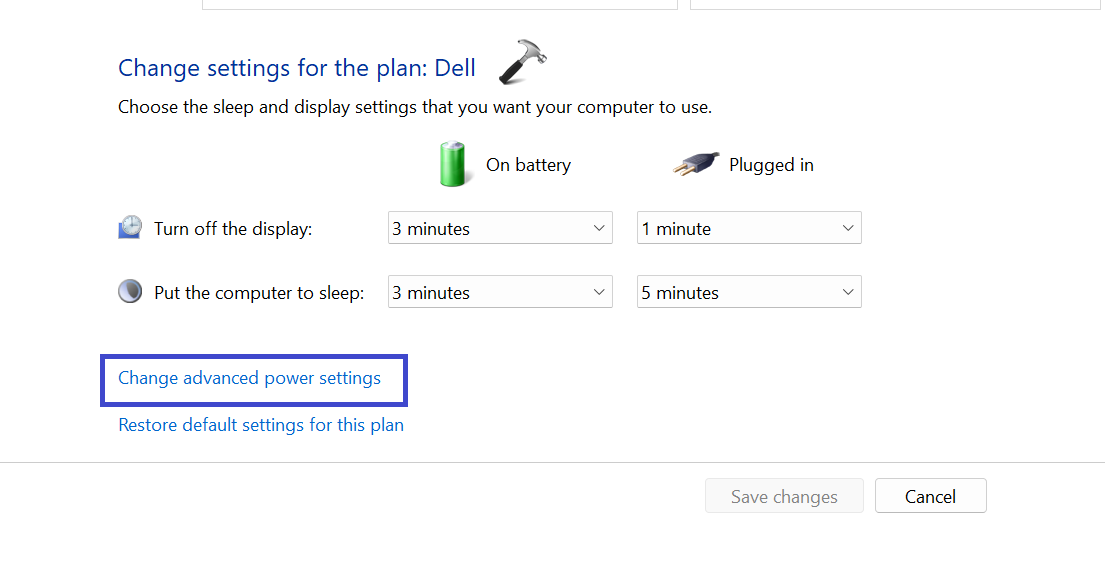Screen dimensions: 1105x574
Task: Click the Change settings for the plan heading
Action: (296, 68)
